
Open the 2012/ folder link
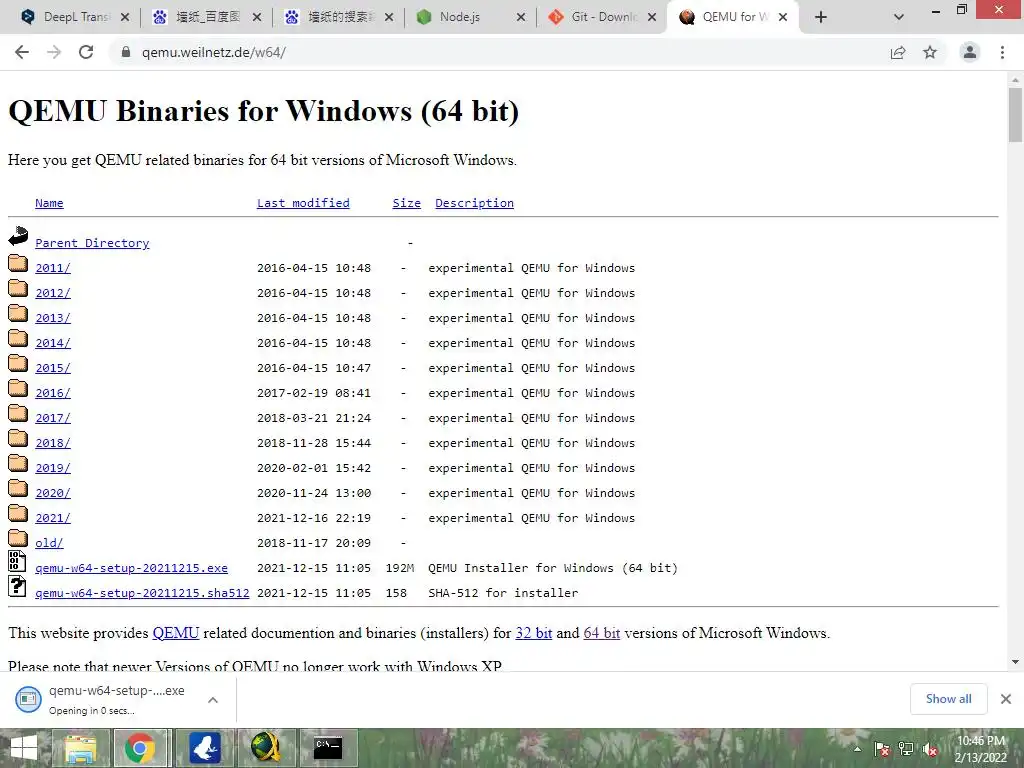53,293
